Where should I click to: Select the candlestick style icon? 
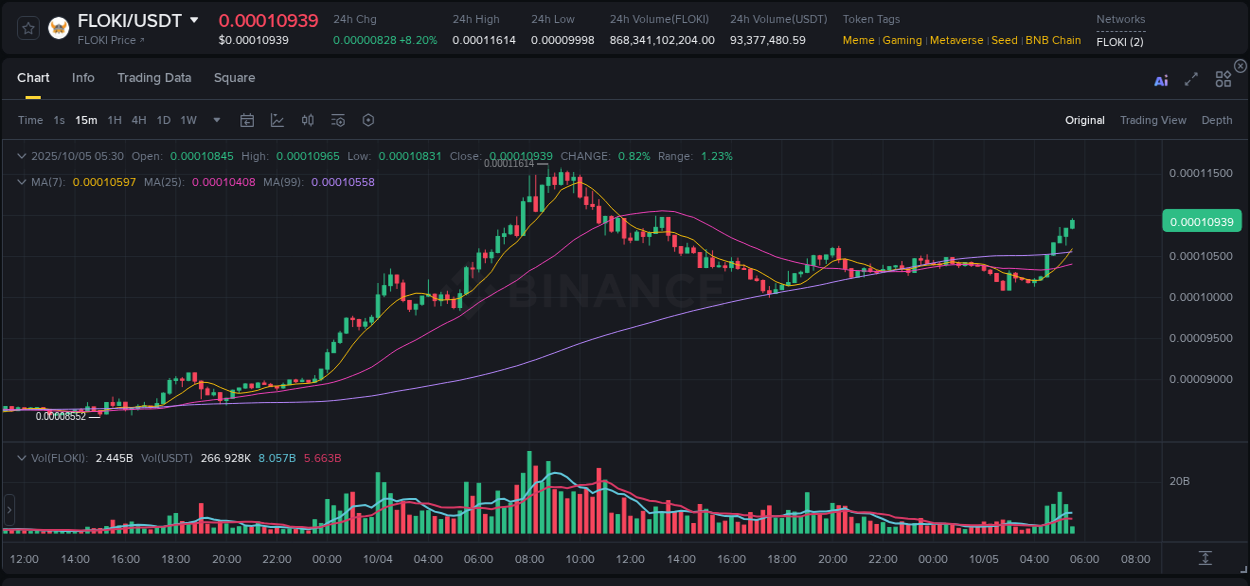pyautogui.click(x=307, y=120)
